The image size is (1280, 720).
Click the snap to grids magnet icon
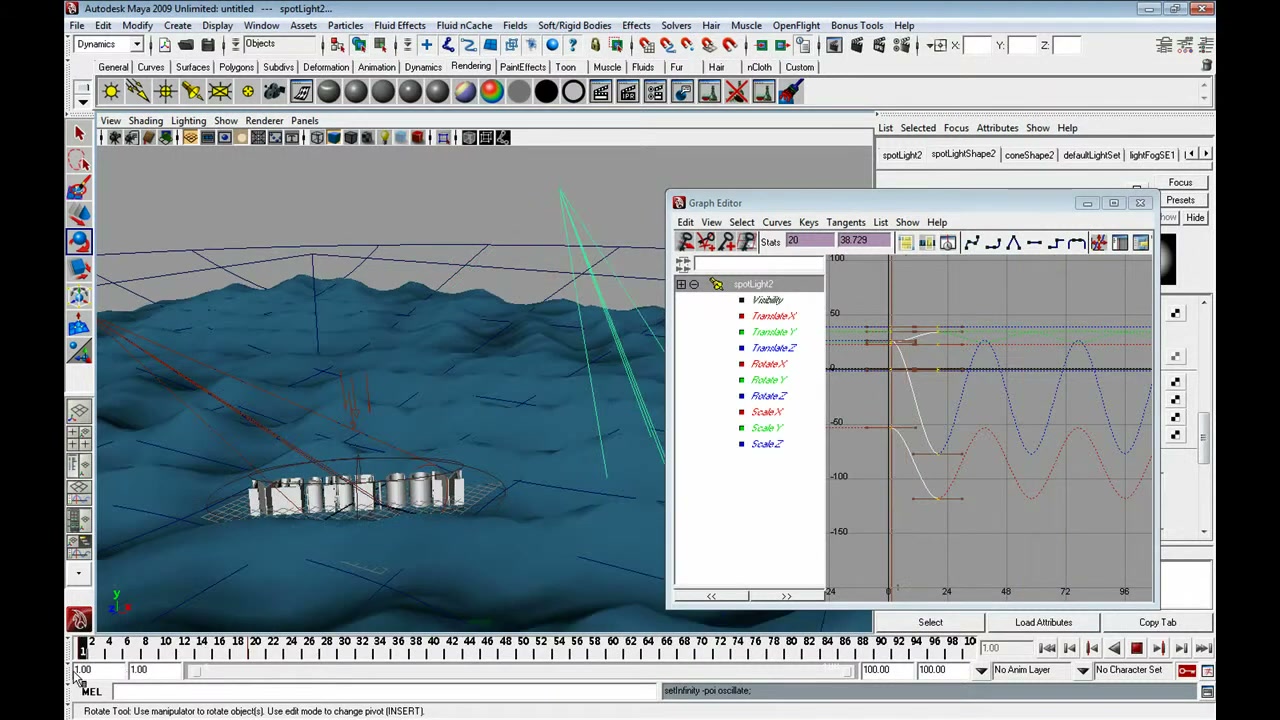point(647,45)
